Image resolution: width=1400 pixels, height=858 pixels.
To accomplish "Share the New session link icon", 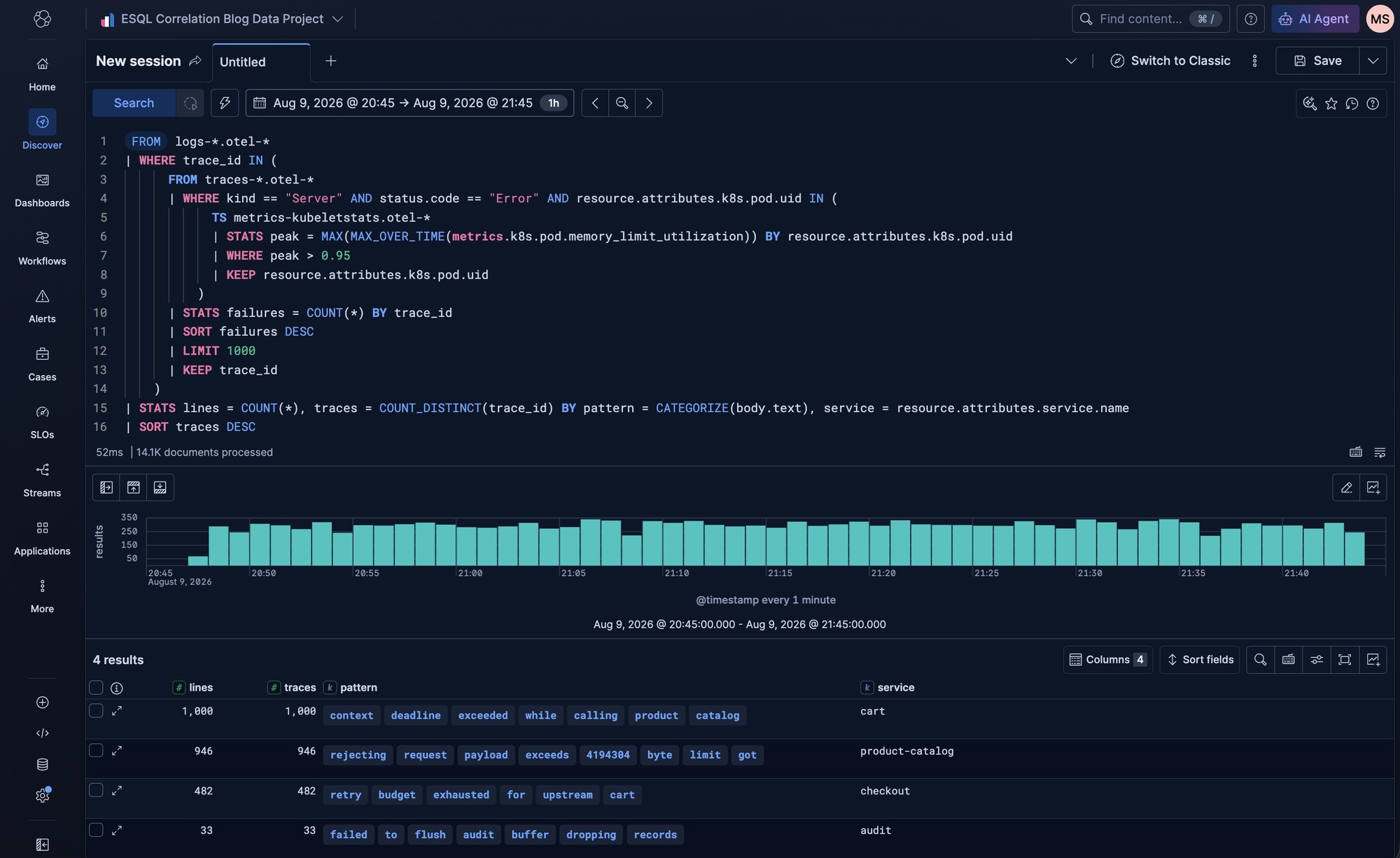I will (x=195, y=61).
